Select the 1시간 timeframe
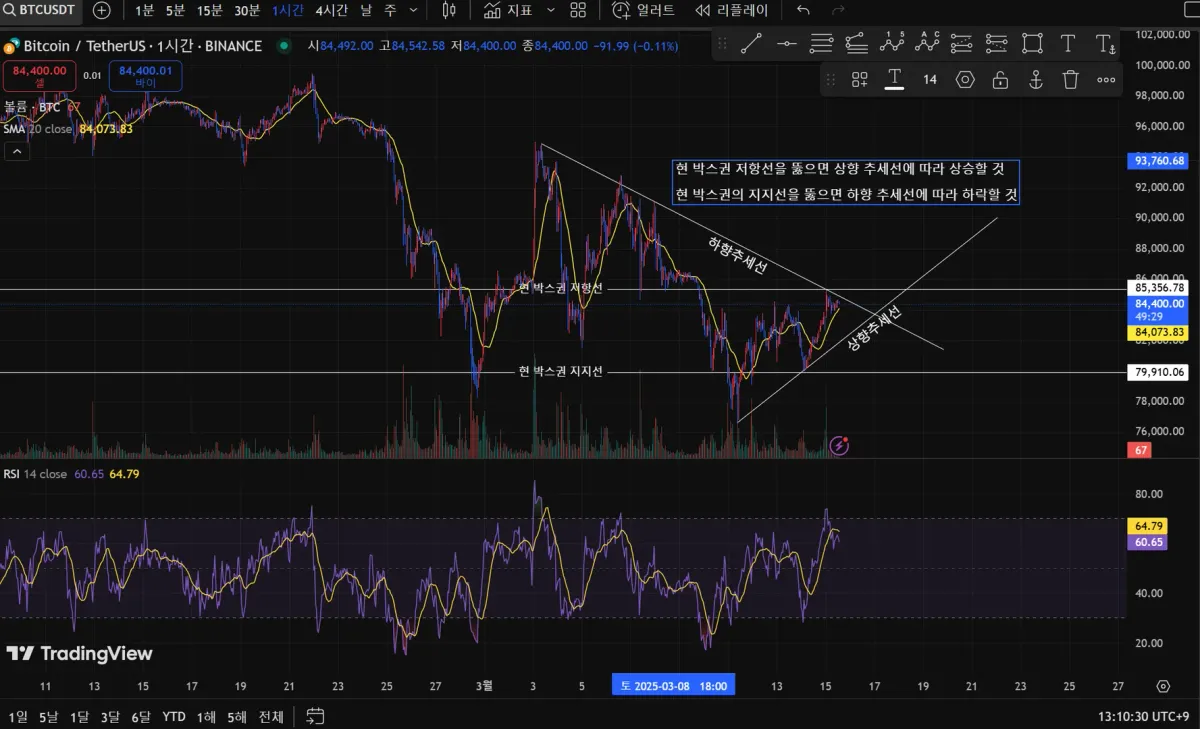Image resolution: width=1200 pixels, height=729 pixels. [288, 11]
